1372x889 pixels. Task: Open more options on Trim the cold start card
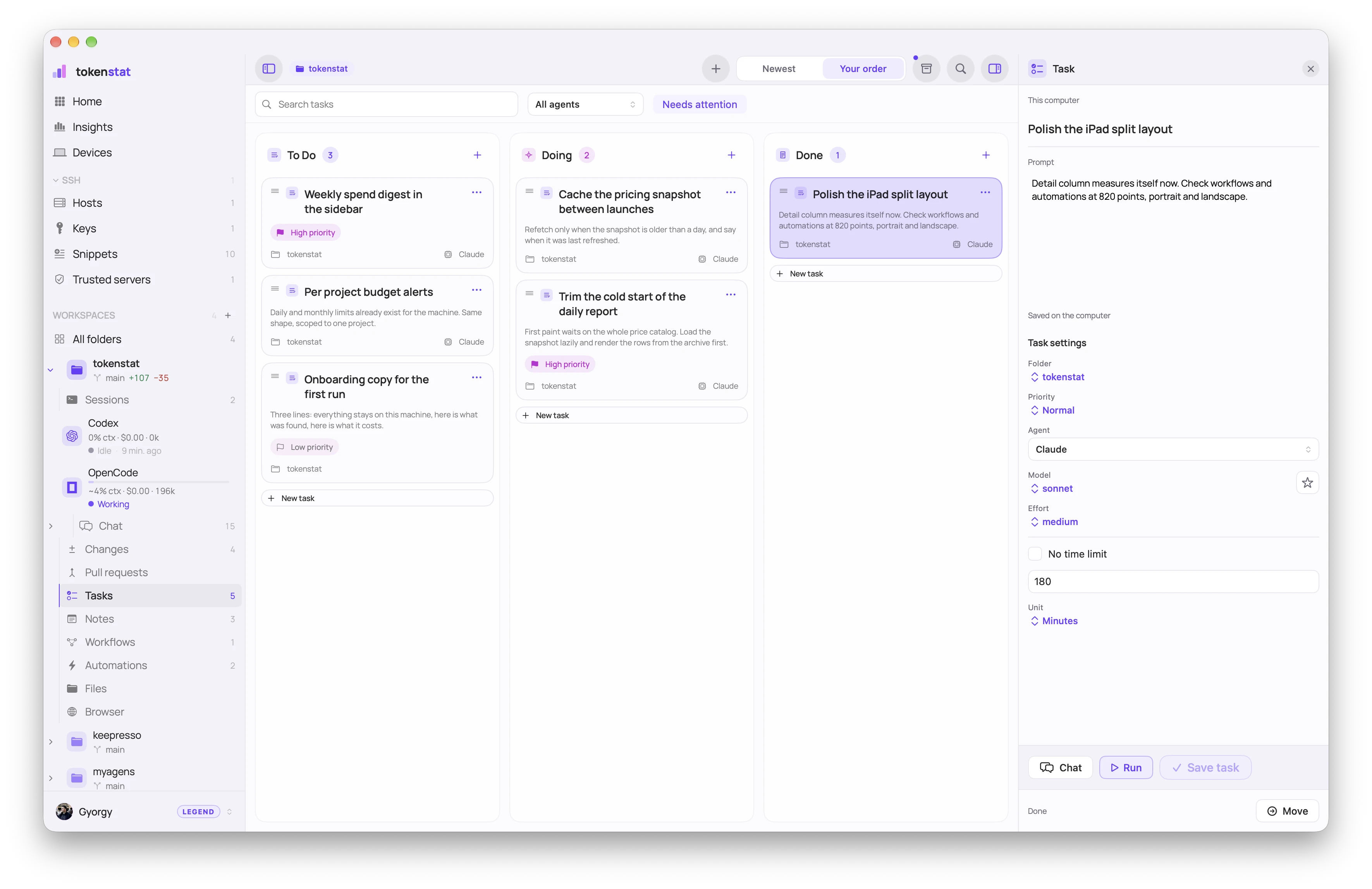[x=731, y=294]
